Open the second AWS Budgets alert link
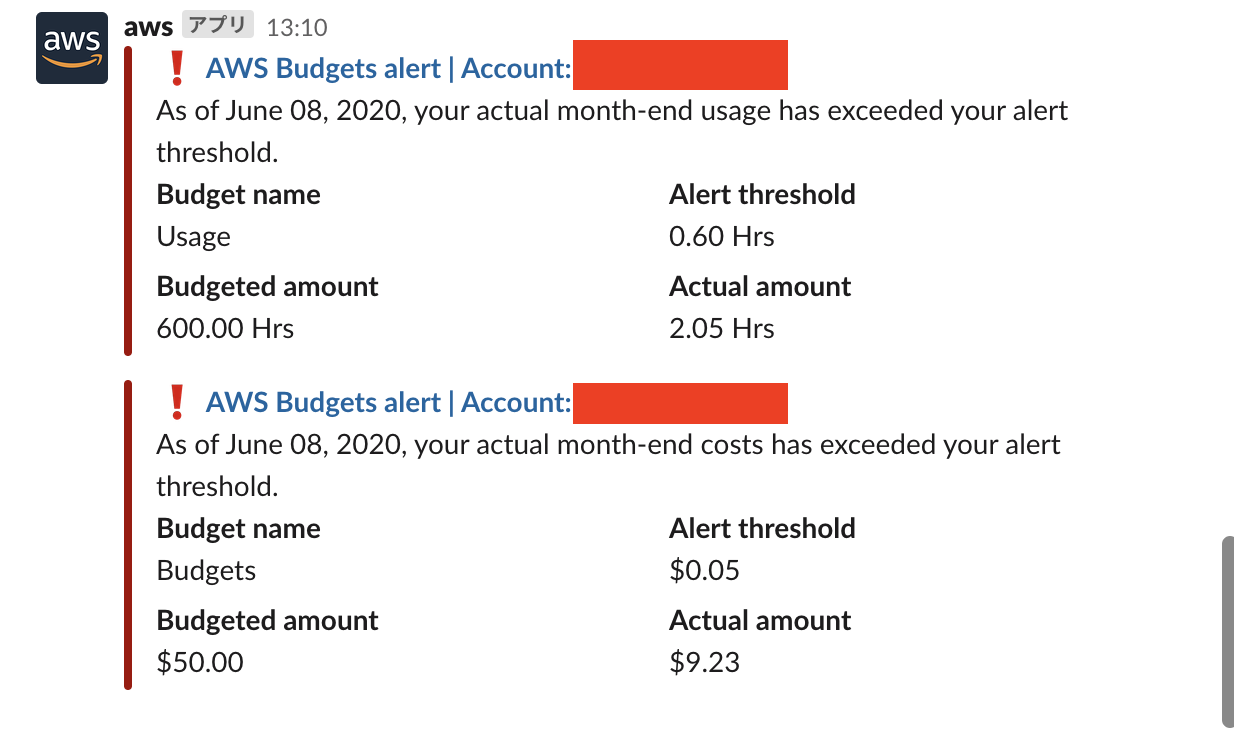The height and width of the screenshot is (736, 1234). 385,402
